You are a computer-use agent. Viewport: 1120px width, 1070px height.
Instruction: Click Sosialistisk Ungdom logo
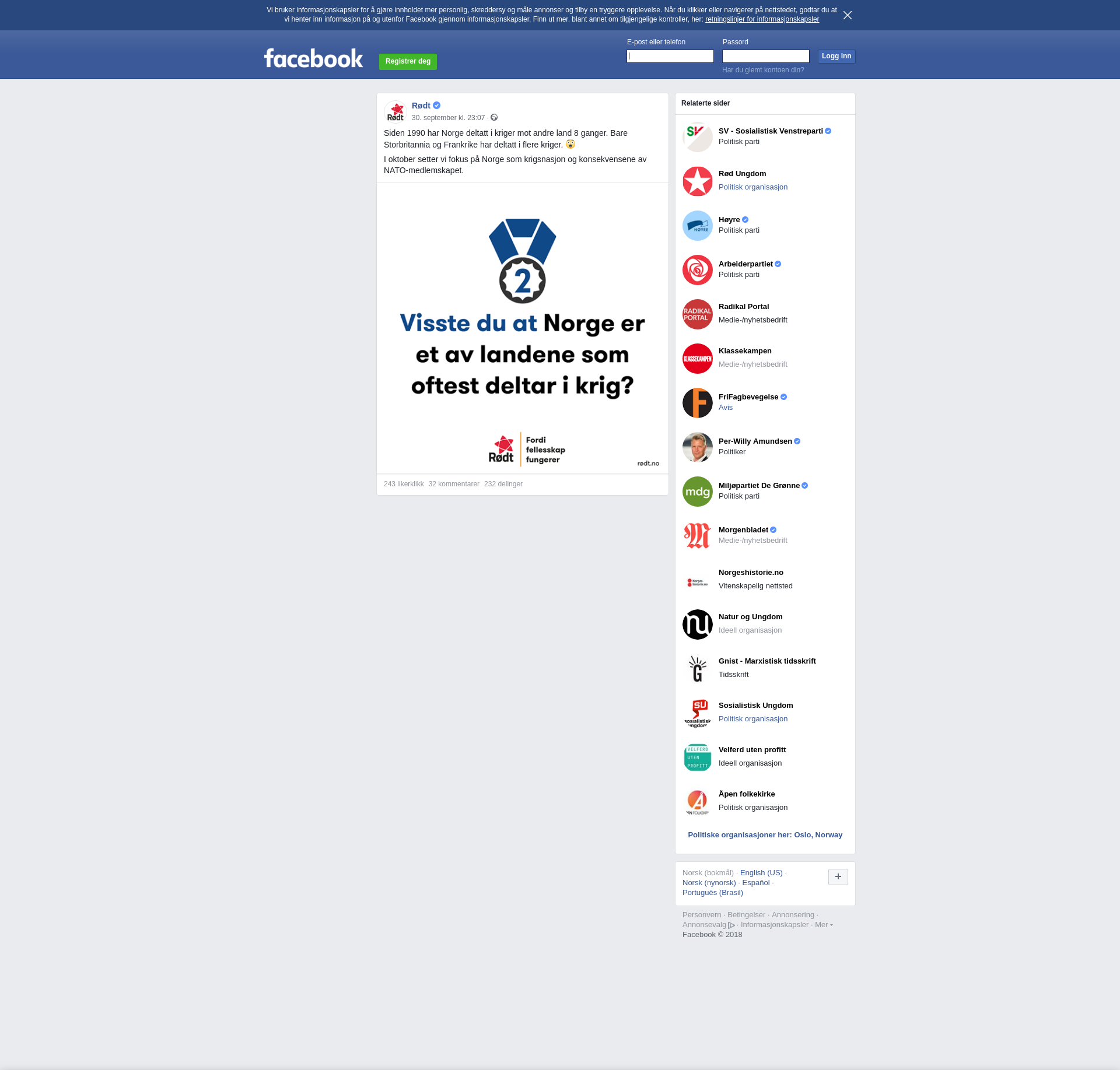pyautogui.click(x=698, y=713)
